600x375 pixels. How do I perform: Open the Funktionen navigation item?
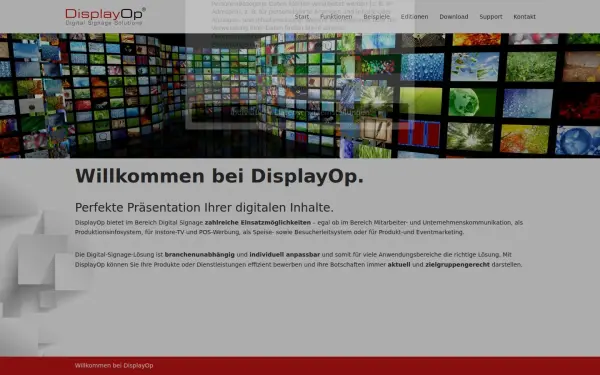coord(336,16)
